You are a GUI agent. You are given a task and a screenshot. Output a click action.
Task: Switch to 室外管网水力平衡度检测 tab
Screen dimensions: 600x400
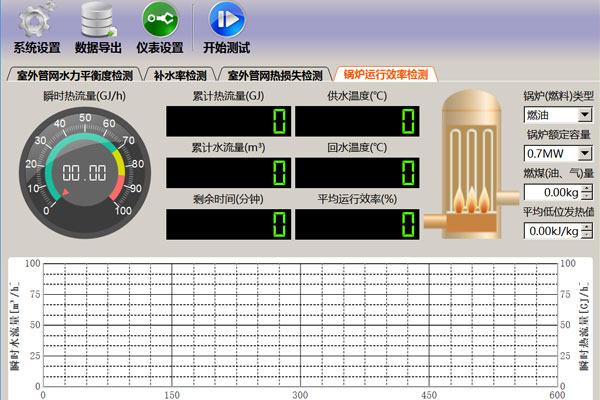[x=73, y=75]
